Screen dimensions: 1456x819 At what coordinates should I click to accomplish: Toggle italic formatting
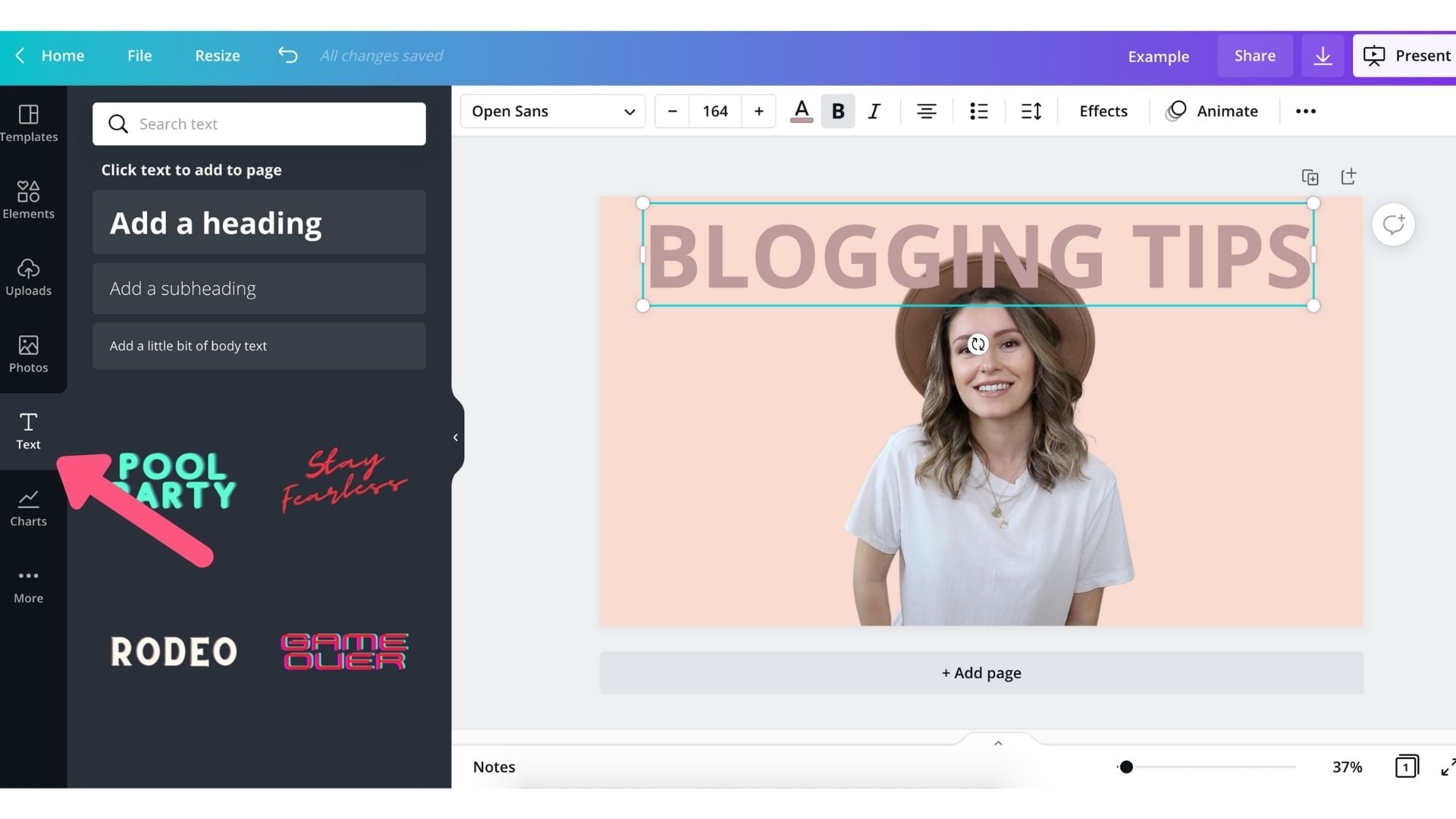[x=874, y=111]
